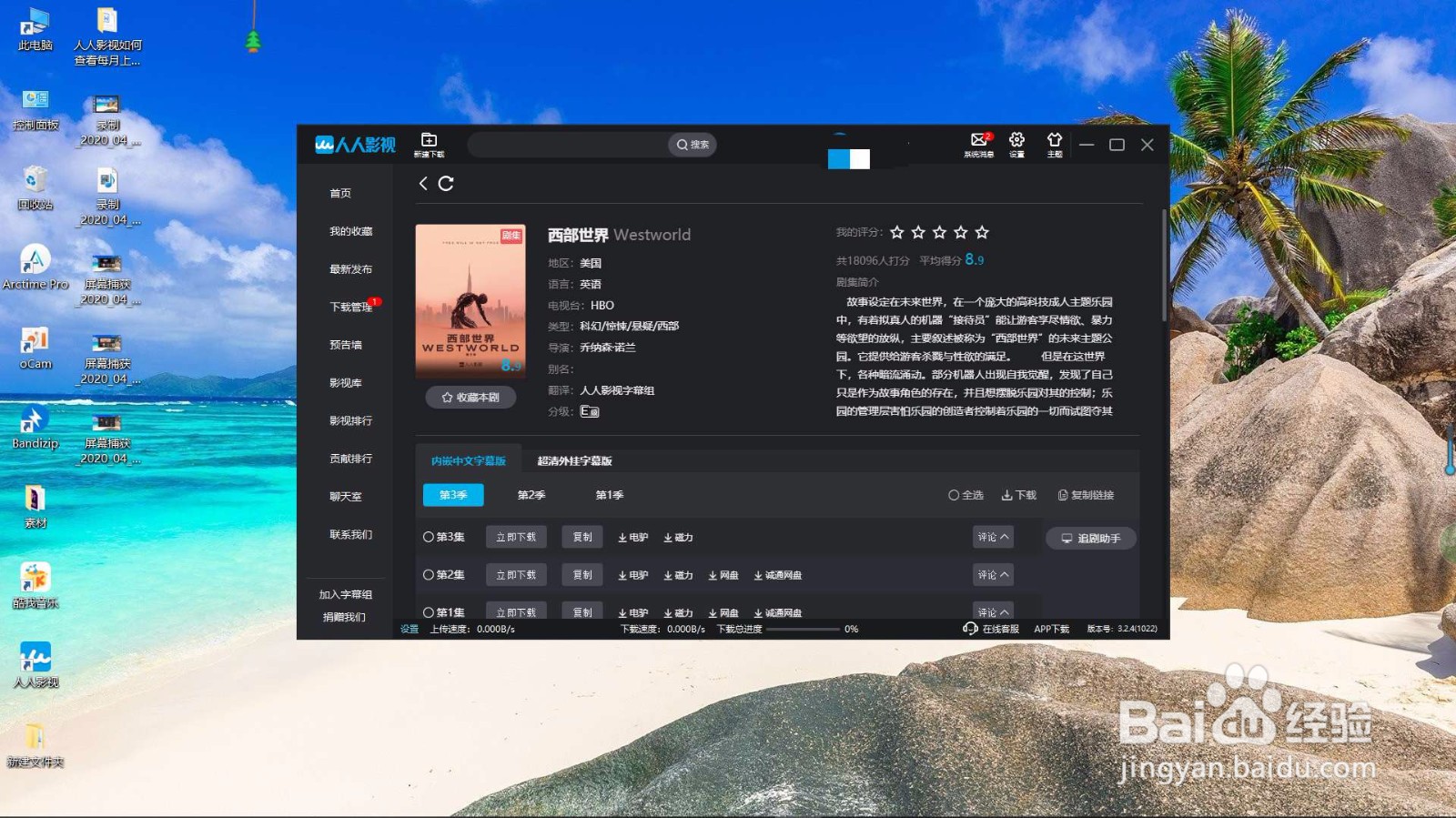
Task: Click 立即下载 for 第2集
Action: (516, 575)
